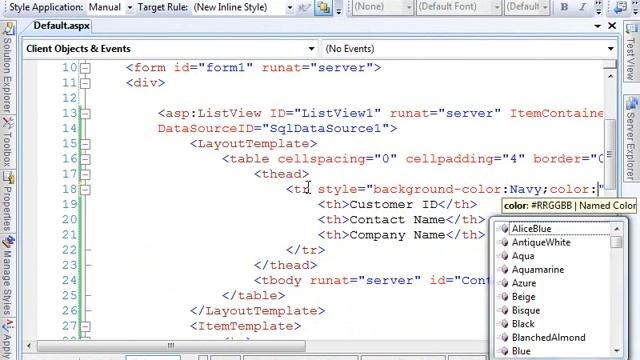Collapse the LayoutTemplate block at line 15

(85, 144)
